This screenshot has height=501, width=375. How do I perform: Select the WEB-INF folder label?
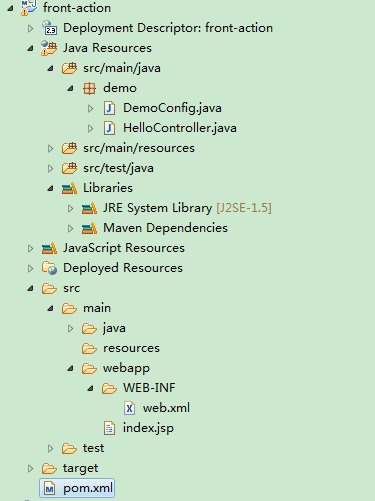click(149, 388)
